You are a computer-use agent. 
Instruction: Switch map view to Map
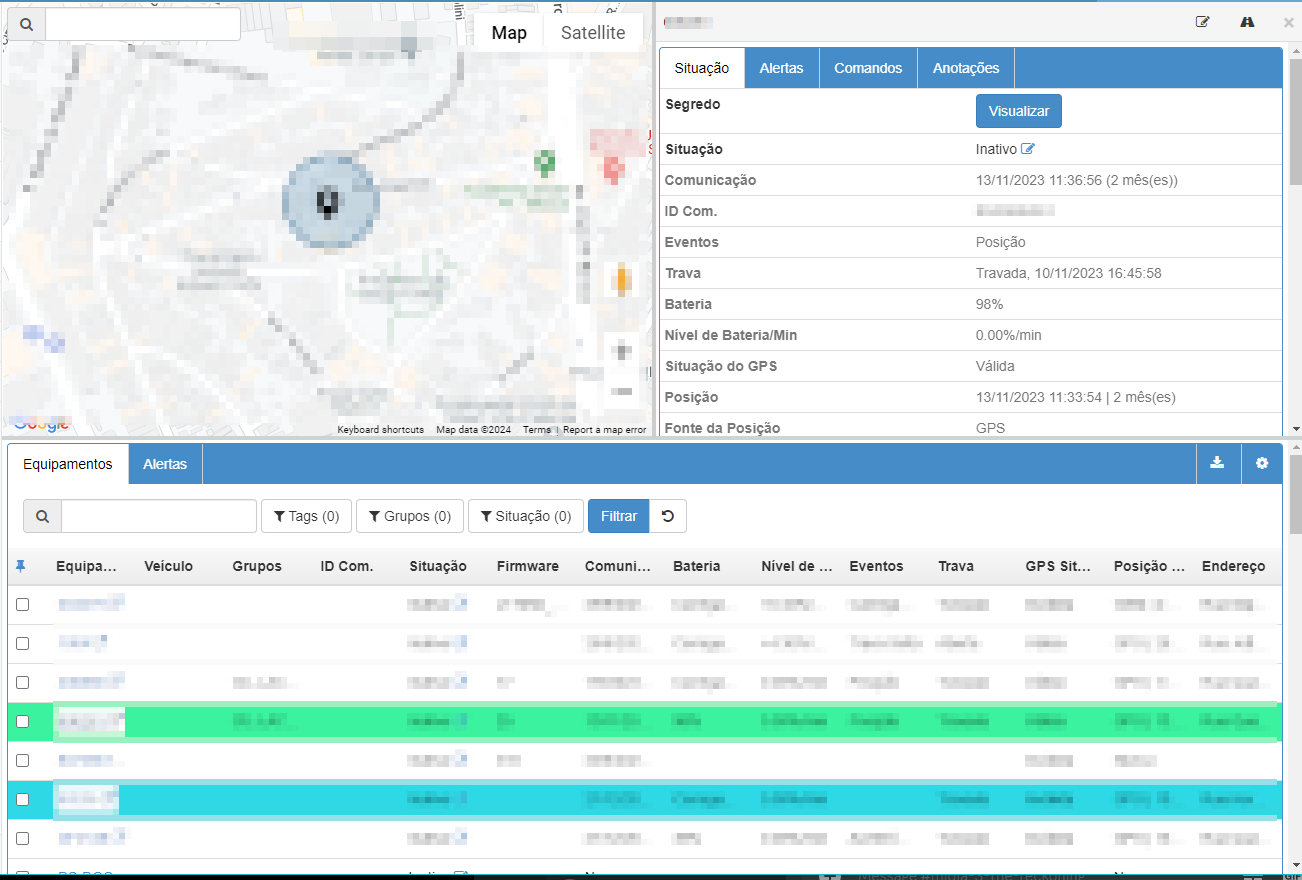509,33
